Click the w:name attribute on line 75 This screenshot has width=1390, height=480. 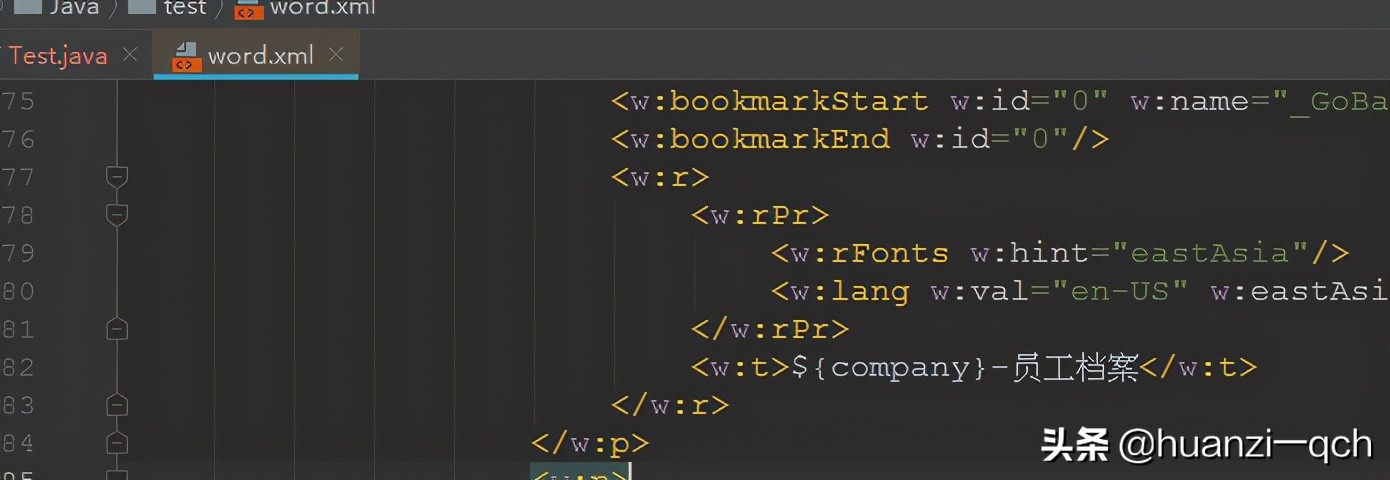1190,101
